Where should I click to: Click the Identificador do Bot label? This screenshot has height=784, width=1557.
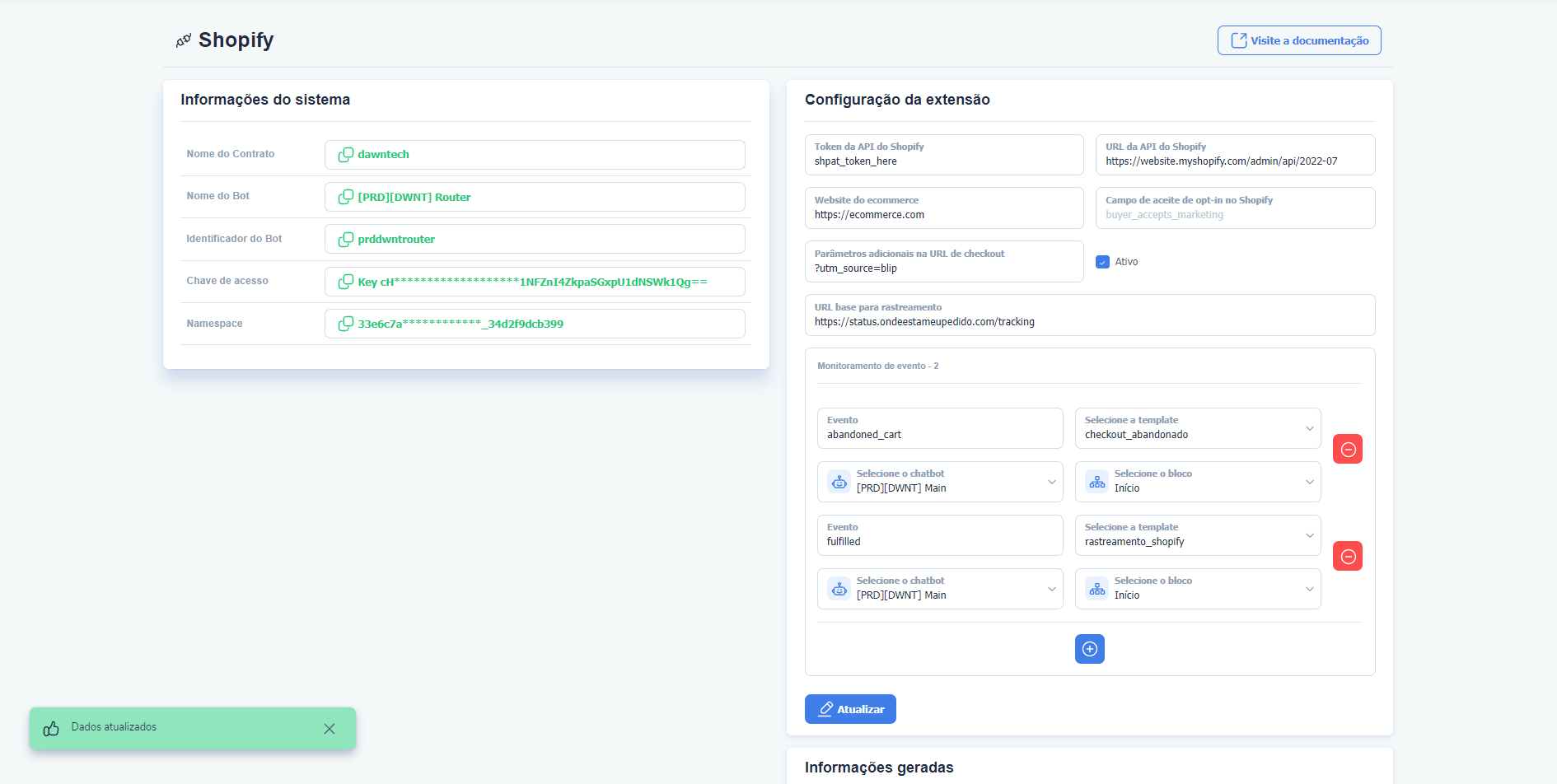(234, 239)
